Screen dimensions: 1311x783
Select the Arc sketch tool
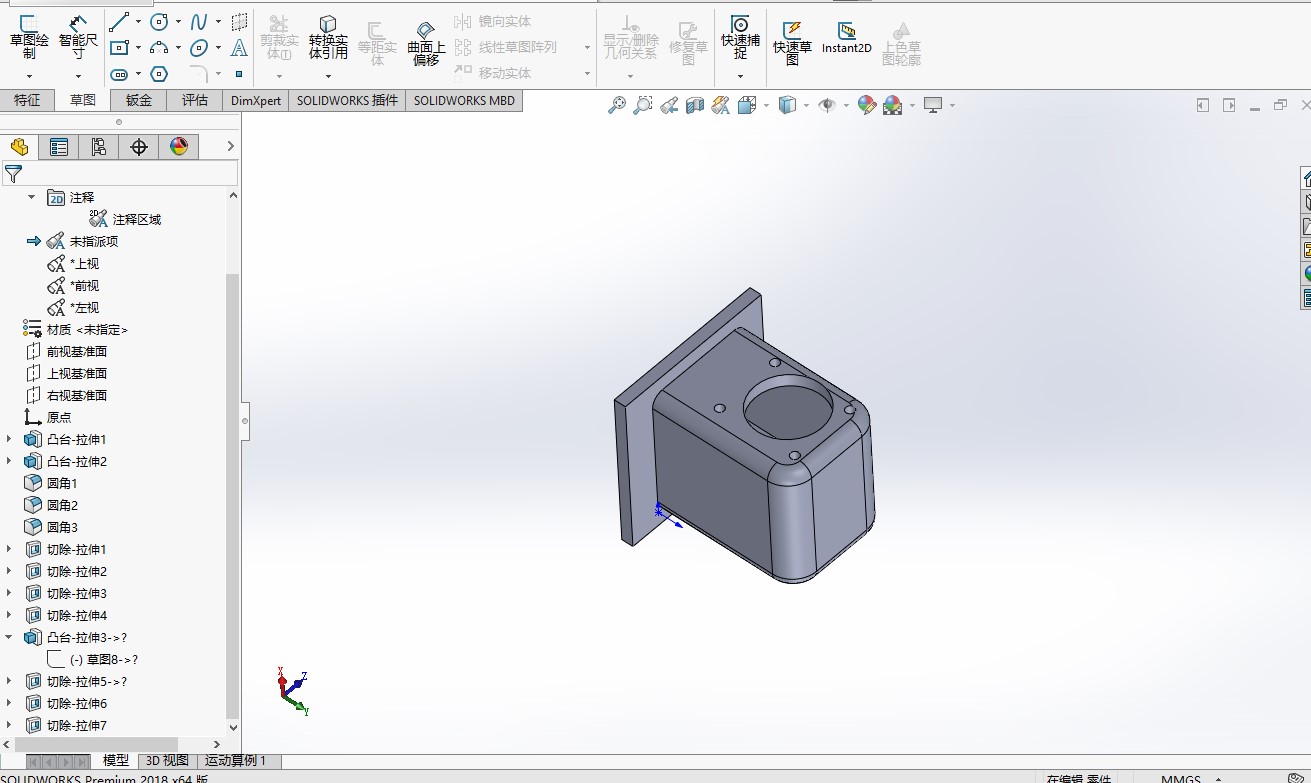pos(159,47)
